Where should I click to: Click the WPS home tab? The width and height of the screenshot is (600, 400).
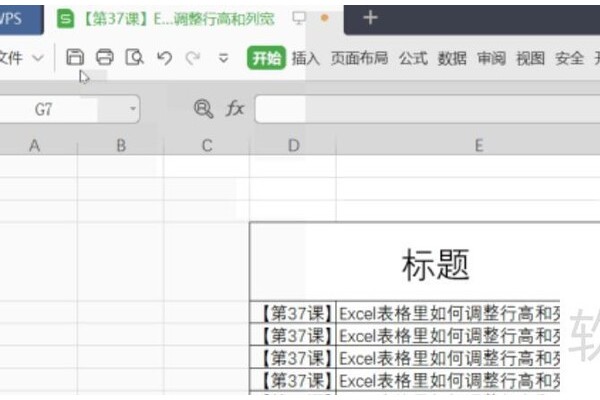click(x=19, y=19)
